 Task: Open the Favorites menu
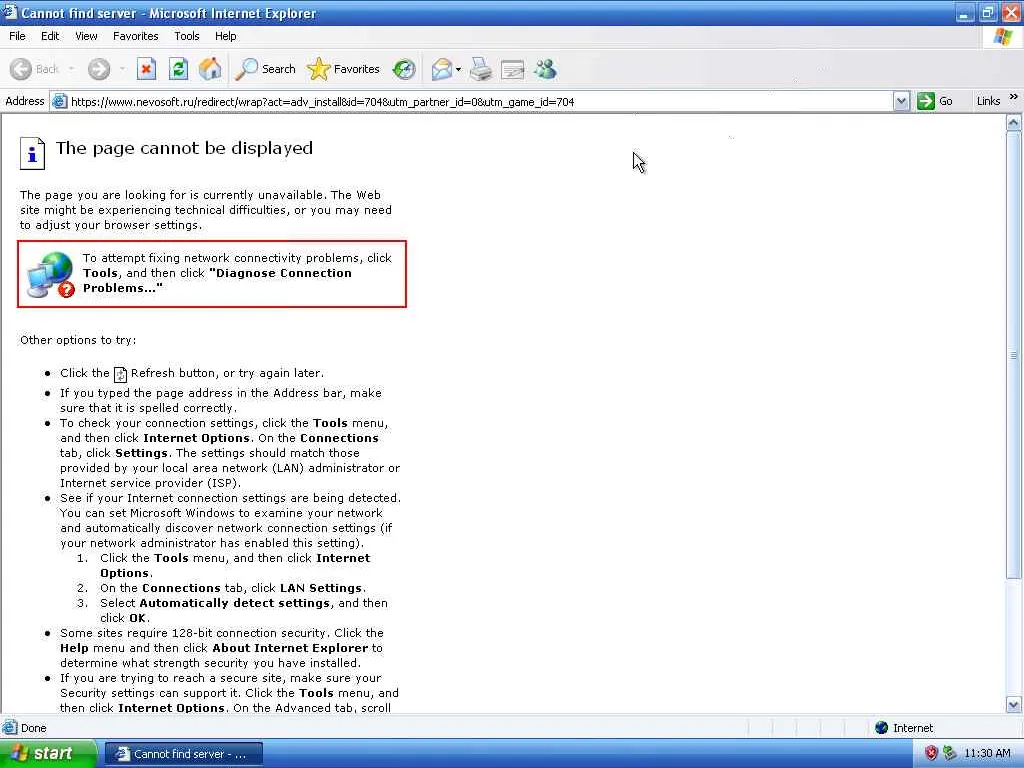coord(136,36)
